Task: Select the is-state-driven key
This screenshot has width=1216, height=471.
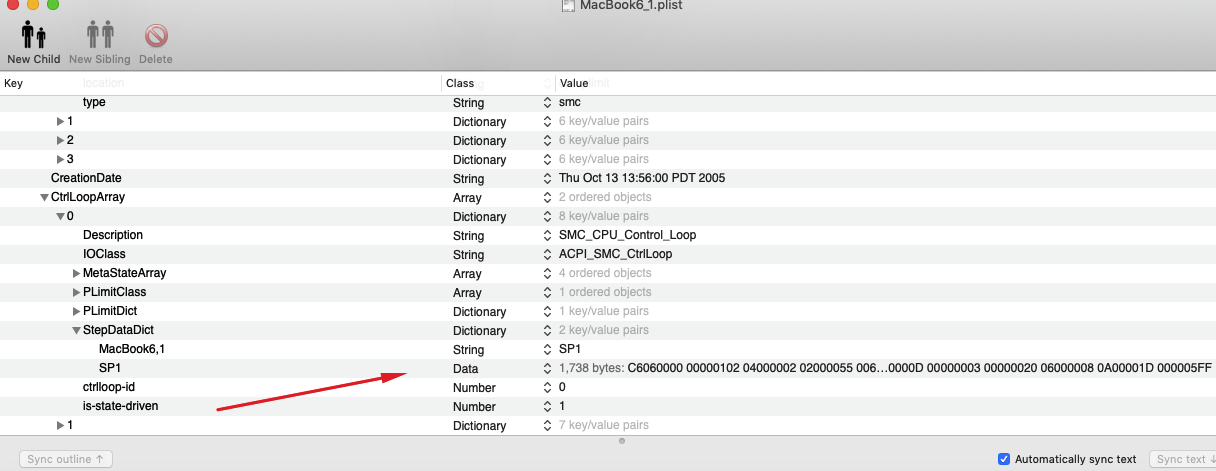Action: [121, 406]
